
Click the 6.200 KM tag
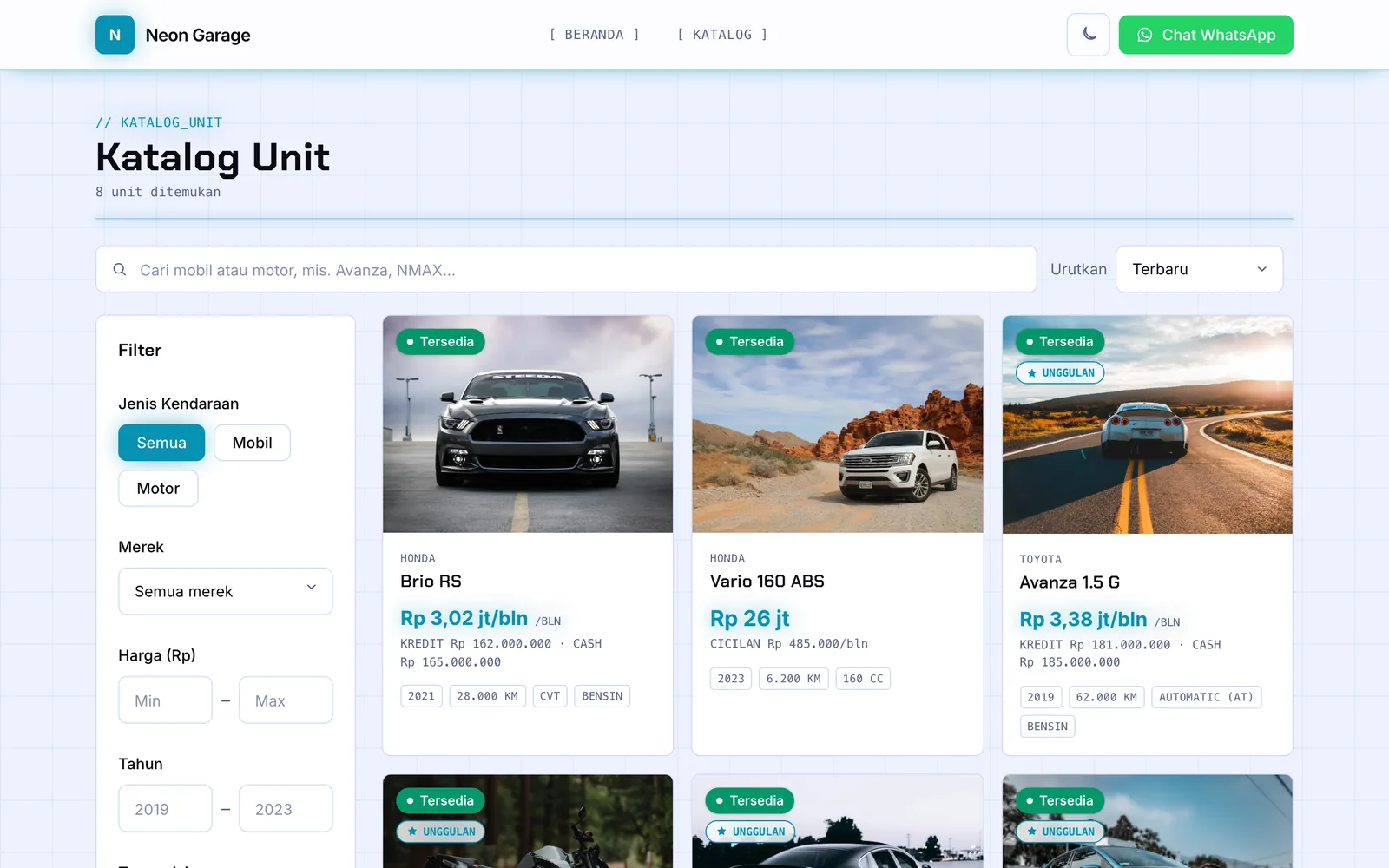pyautogui.click(x=793, y=679)
